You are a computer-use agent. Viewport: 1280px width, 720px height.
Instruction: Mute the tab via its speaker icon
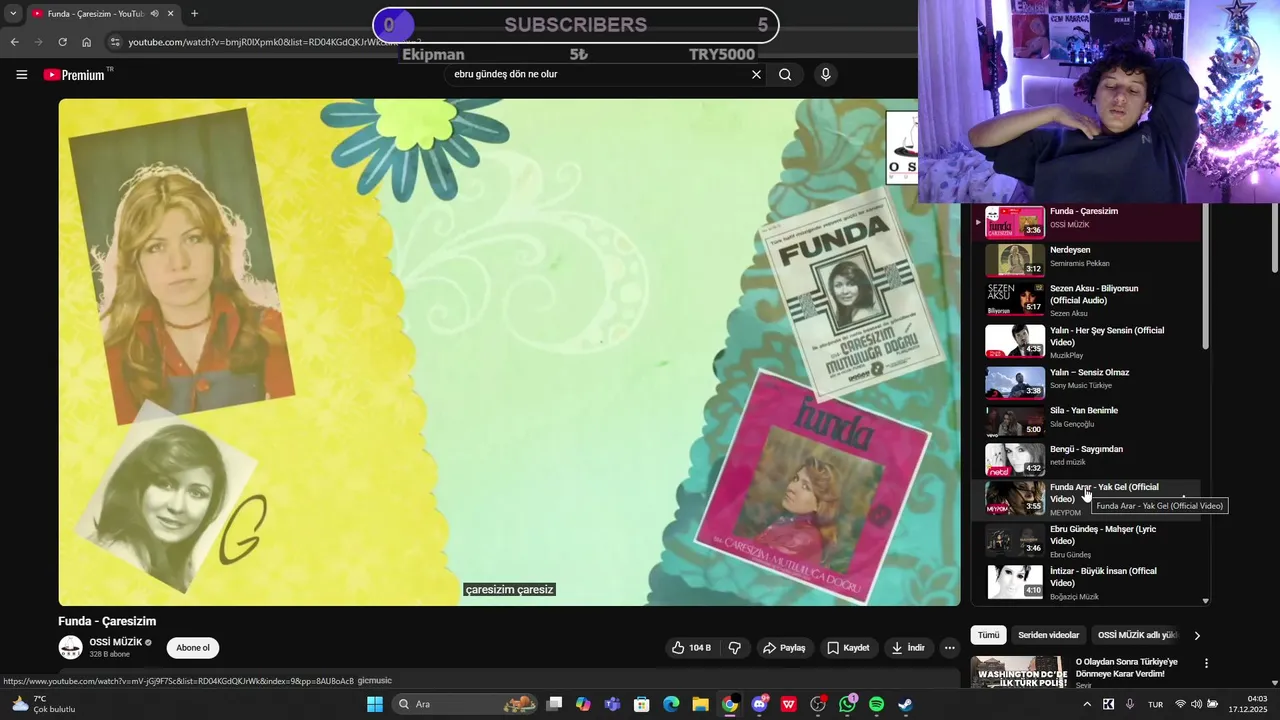pos(154,14)
